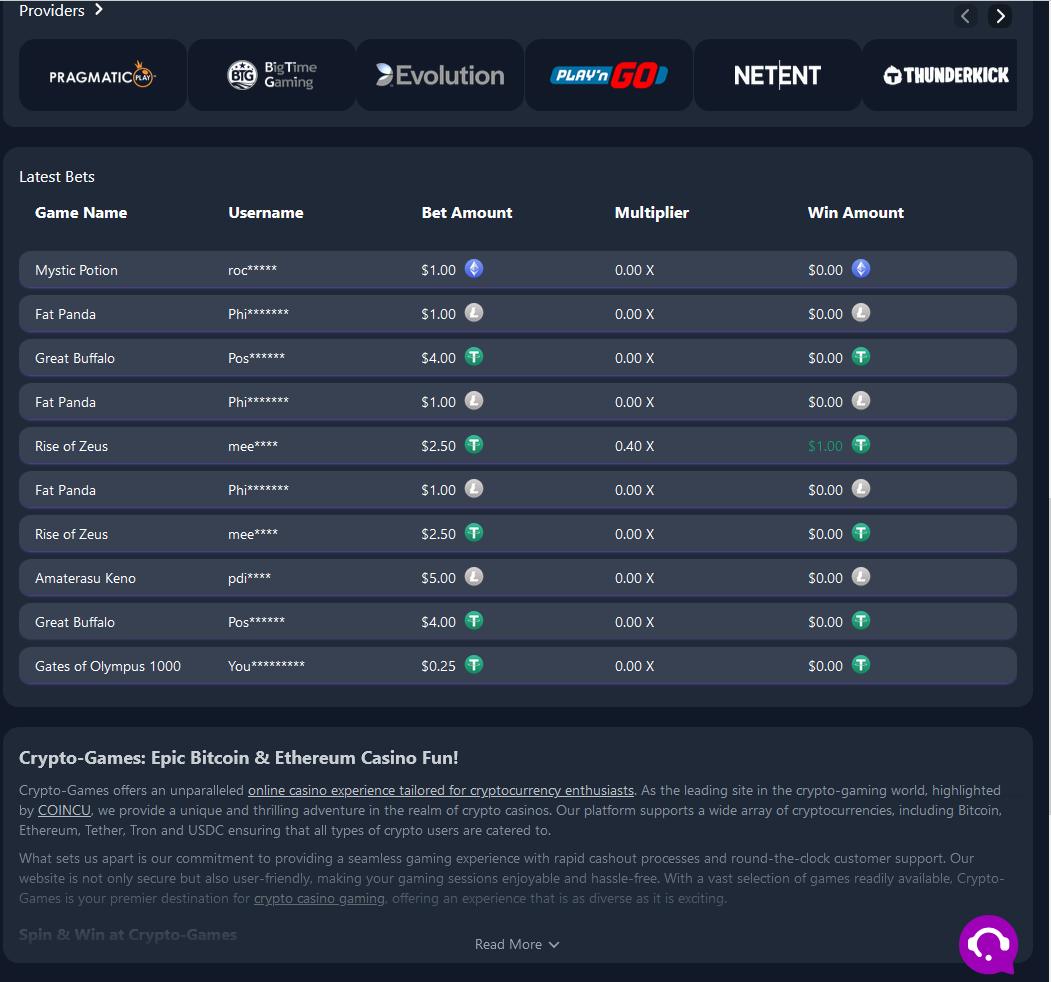Viewport: 1051px width, 982px height.
Task: Click the Multiplier column header
Action: click(652, 212)
